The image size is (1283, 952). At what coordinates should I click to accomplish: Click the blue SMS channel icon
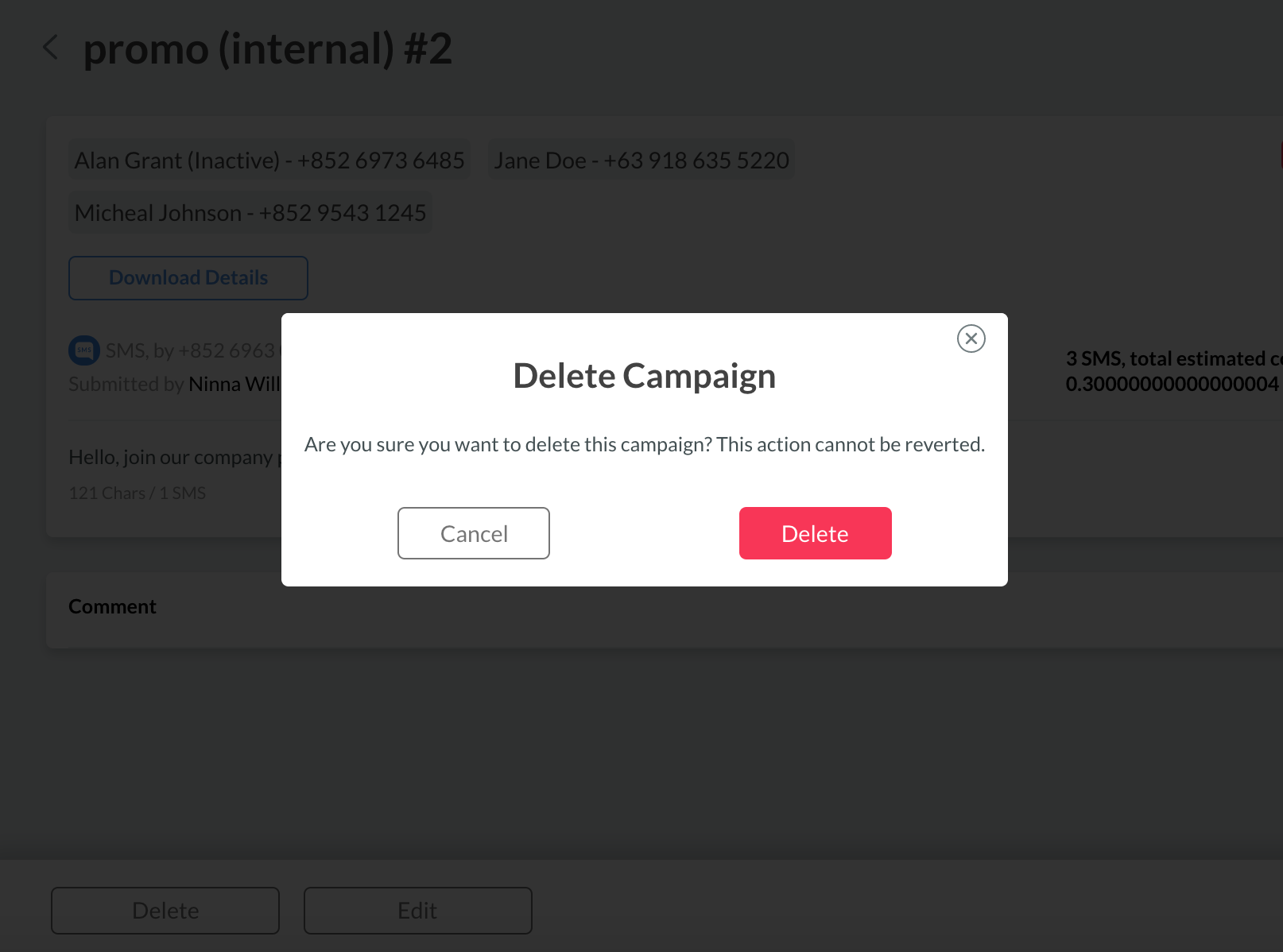pos(84,350)
